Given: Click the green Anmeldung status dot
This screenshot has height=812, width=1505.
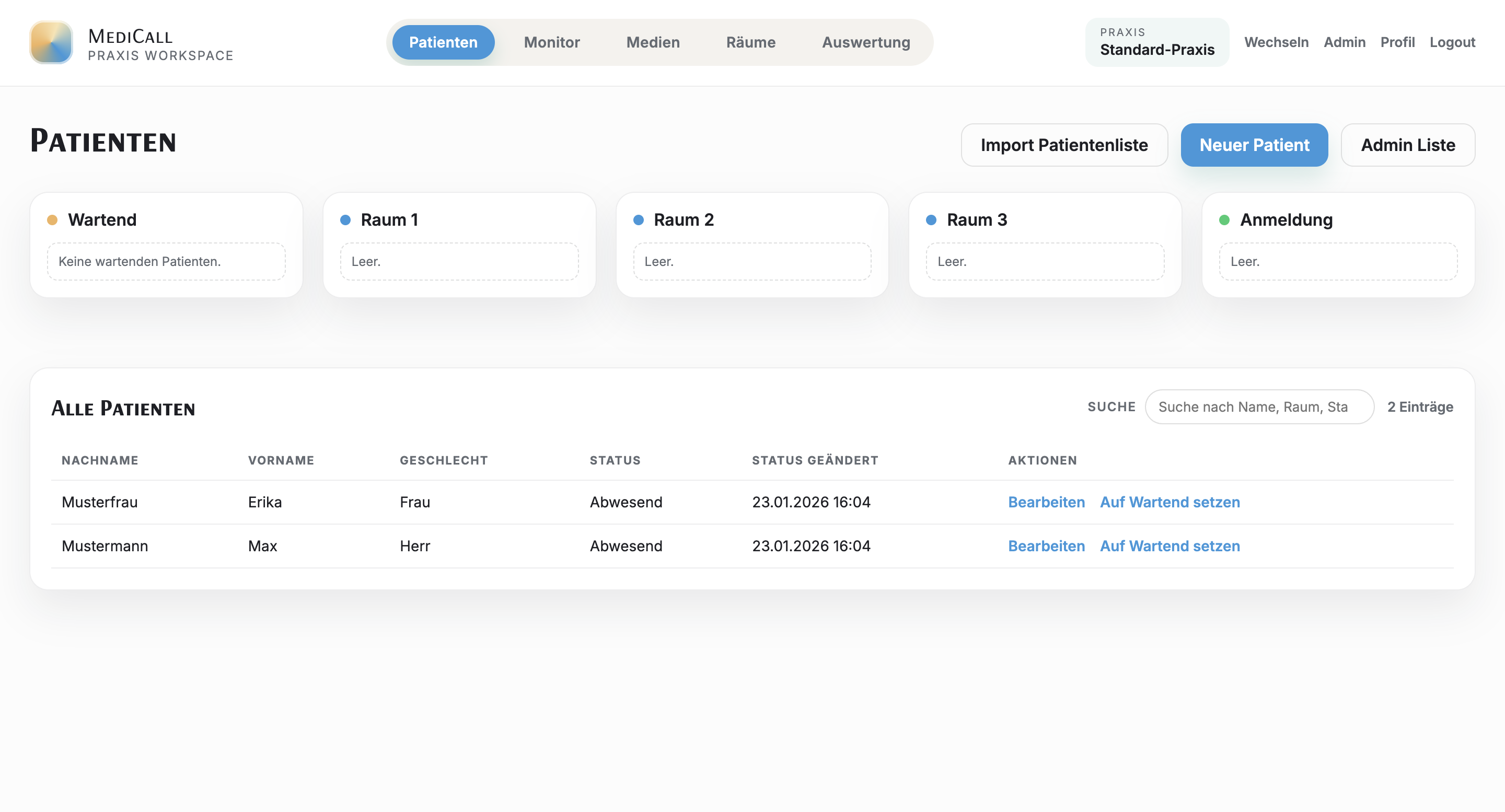Looking at the screenshot, I should tap(1224, 219).
